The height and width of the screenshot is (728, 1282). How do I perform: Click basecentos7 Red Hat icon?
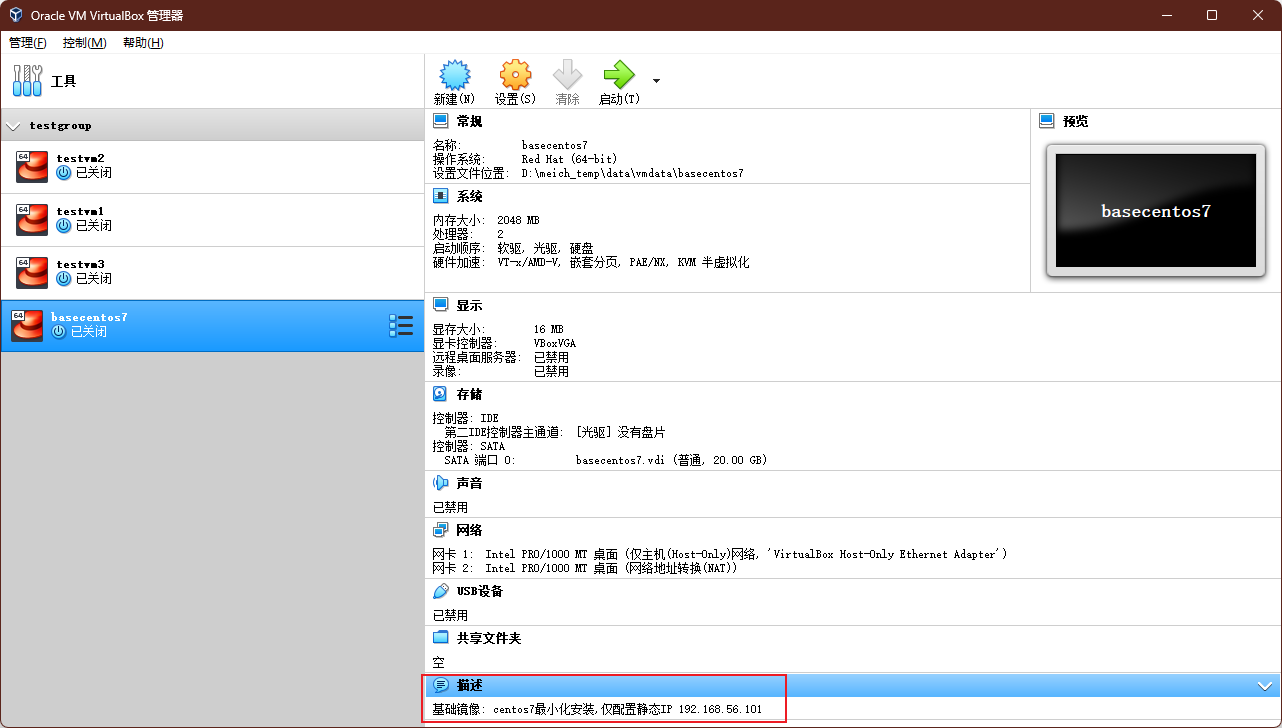point(27,325)
